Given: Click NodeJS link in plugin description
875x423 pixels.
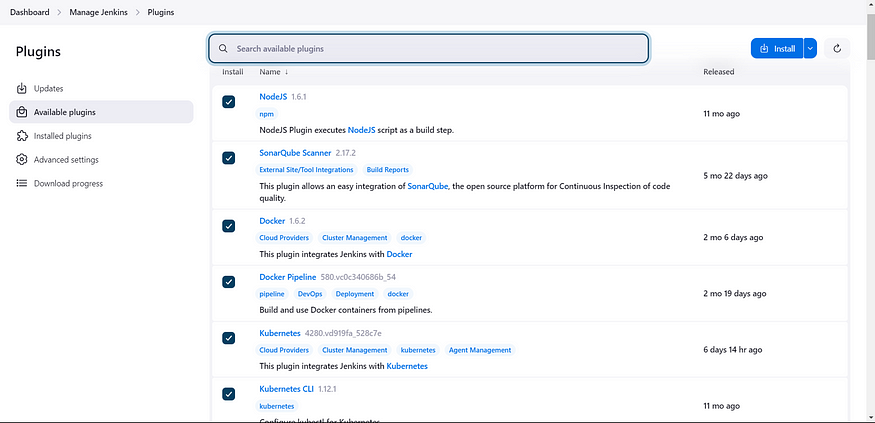Looking at the screenshot, I should 362,130.
